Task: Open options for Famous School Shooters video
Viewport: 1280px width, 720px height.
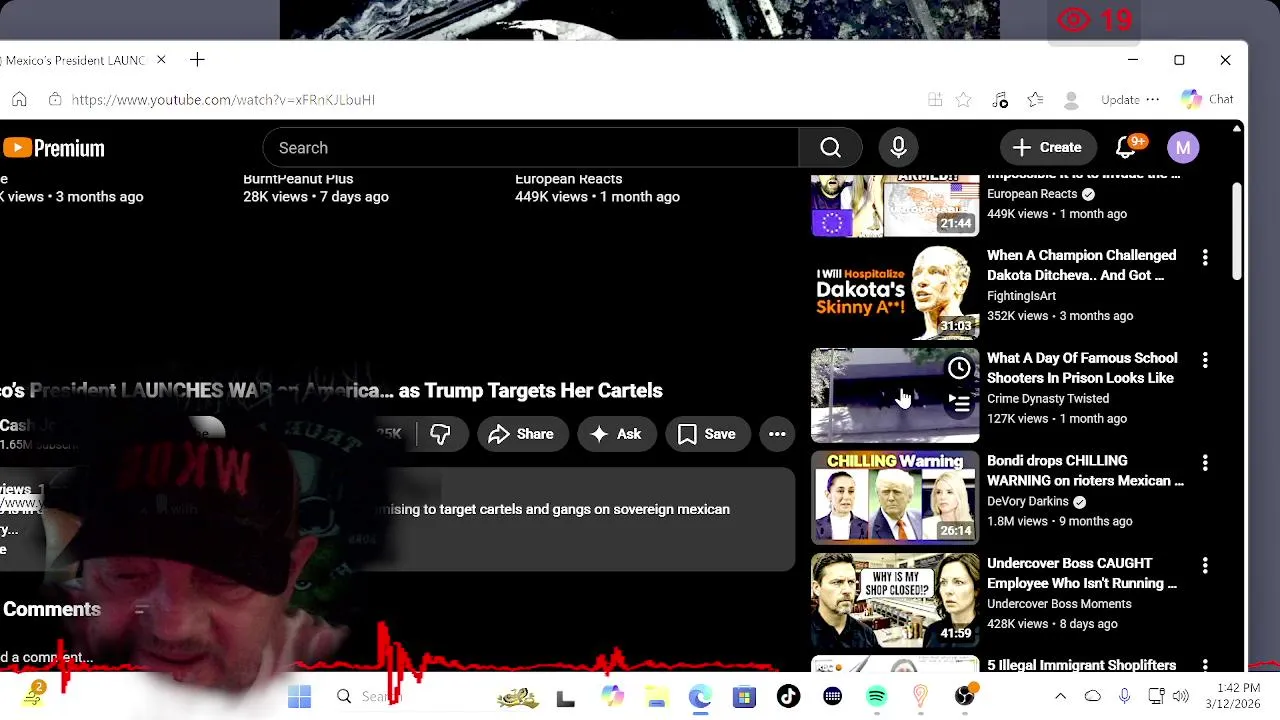Action: (x=1205, y=359)
